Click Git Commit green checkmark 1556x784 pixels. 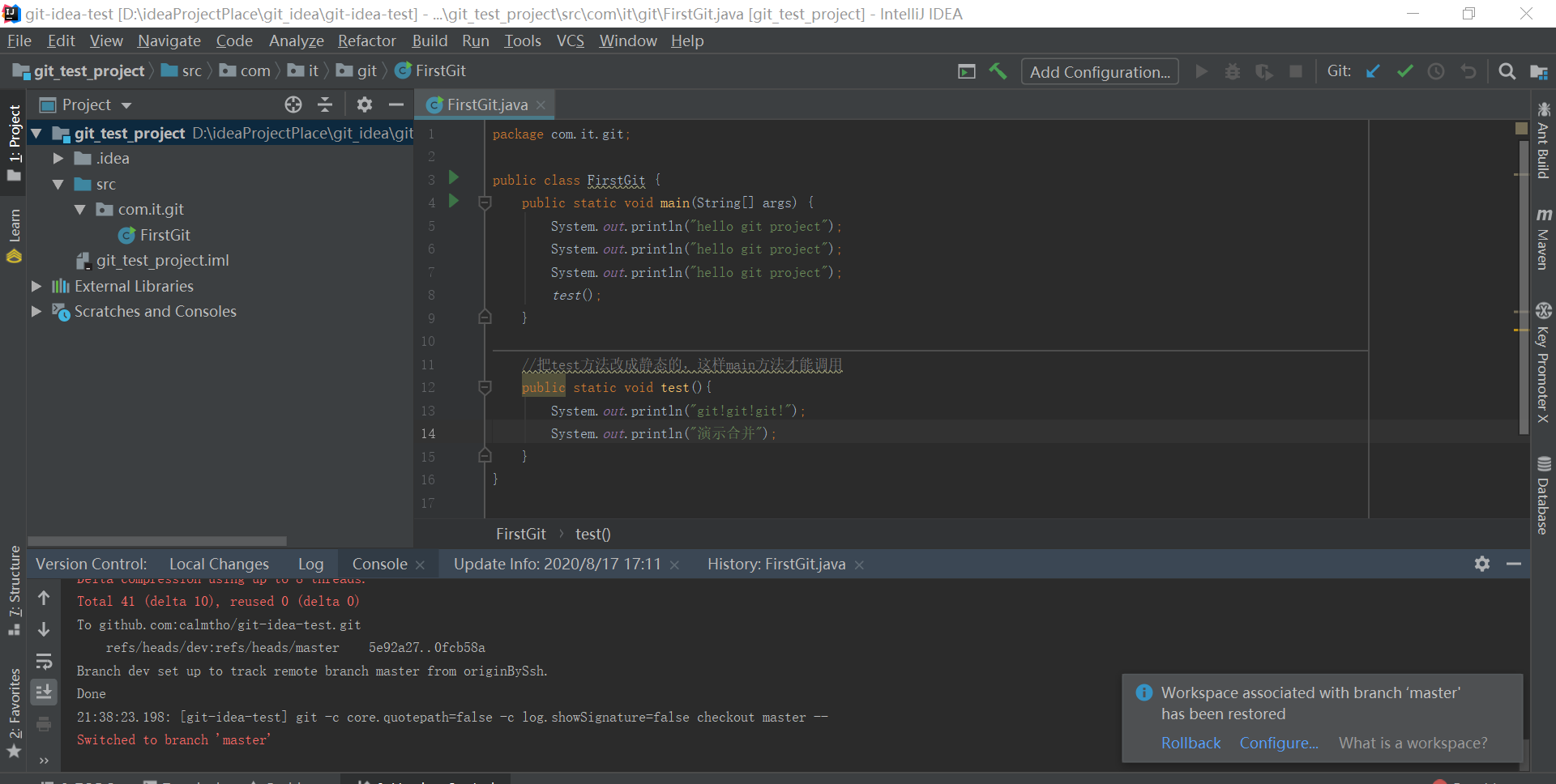1404,71
